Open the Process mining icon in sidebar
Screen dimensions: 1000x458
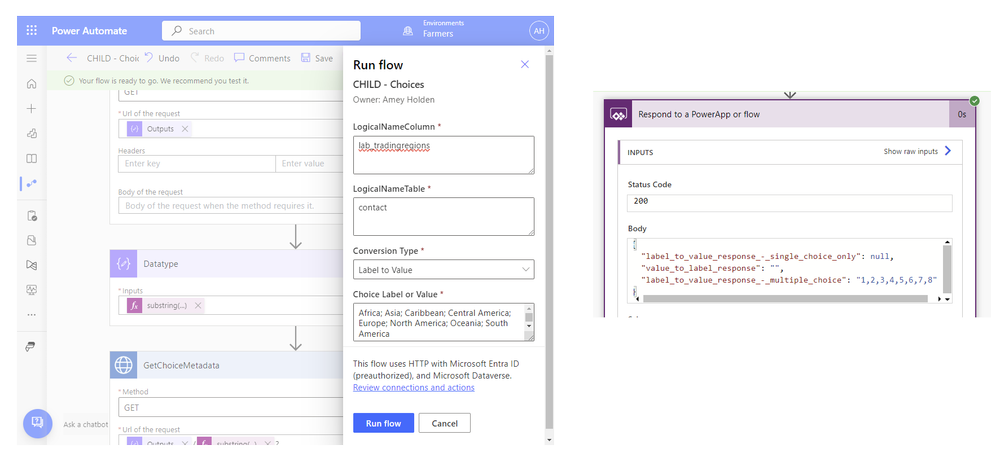[31, 265]
